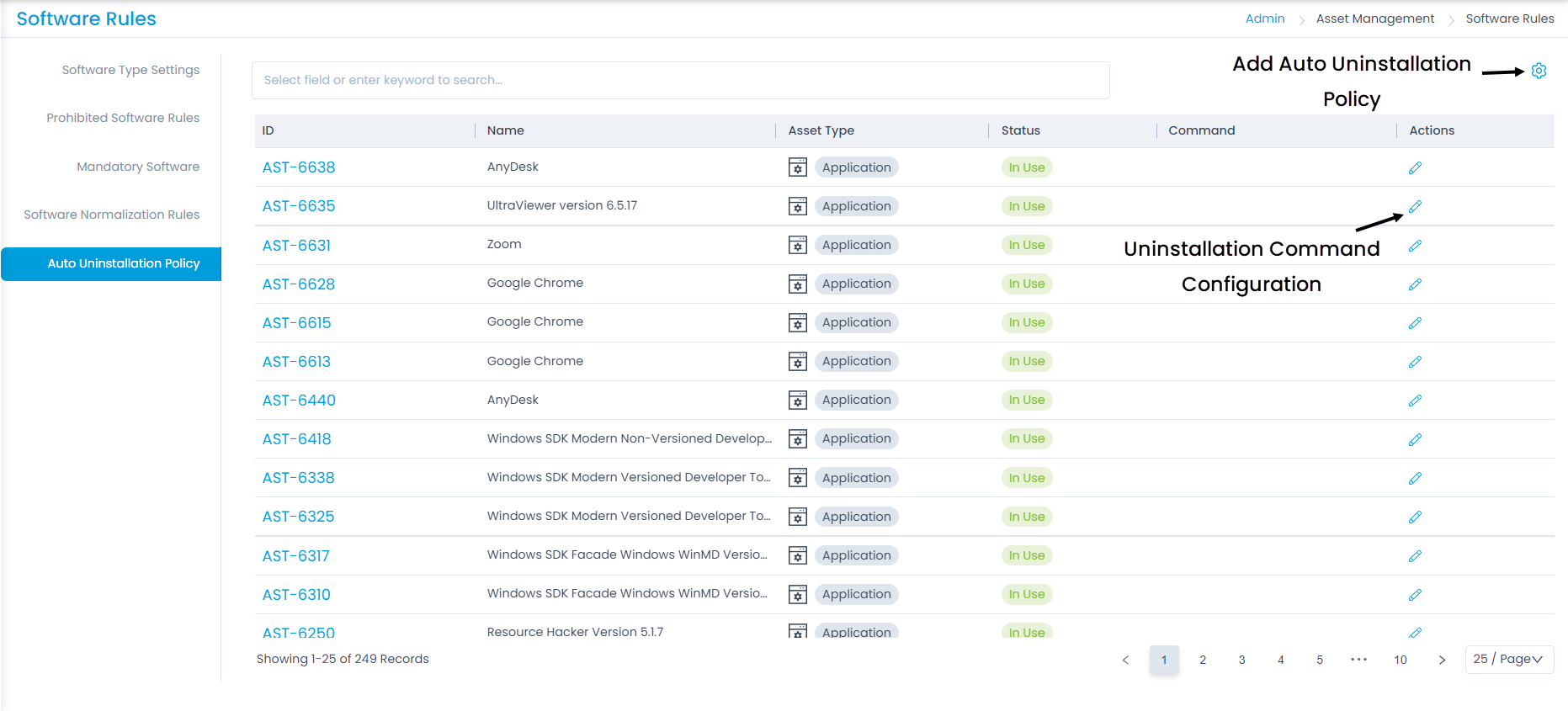This screenshot has width=1568, height=711.
Task: Open the Add Auto Uninstallation Policy gear icon
Action: 1539,71
